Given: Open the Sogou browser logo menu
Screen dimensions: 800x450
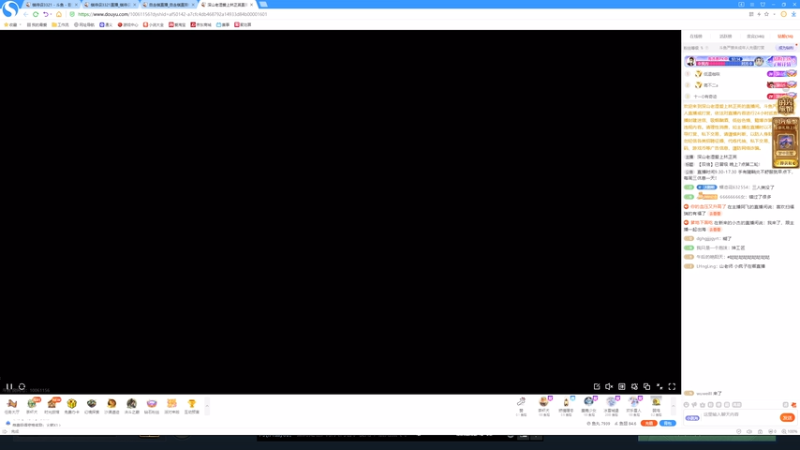Looking at the screenshot, I should coord(10,8).
